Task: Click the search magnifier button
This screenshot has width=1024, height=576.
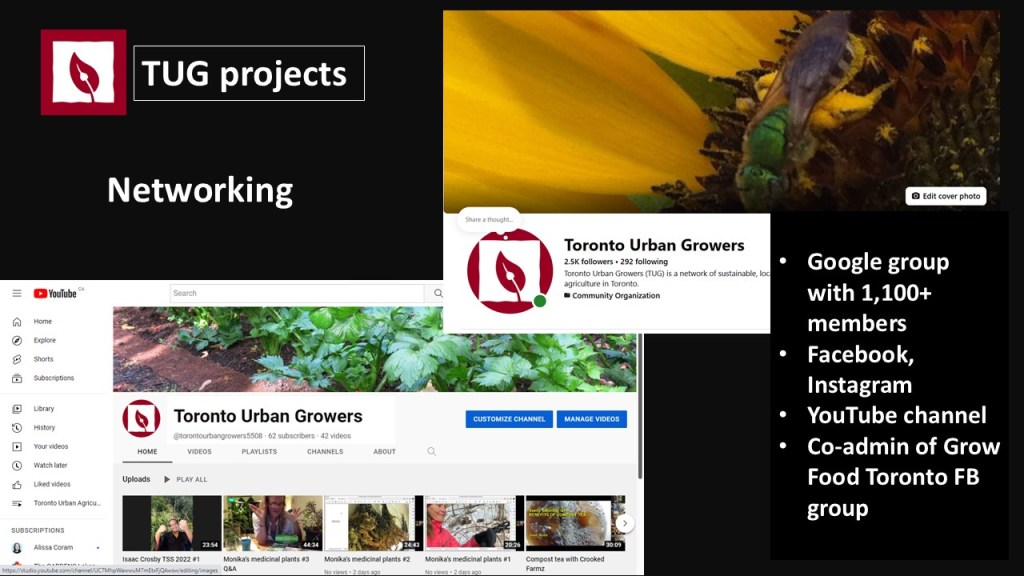Action: pos(437,293)
